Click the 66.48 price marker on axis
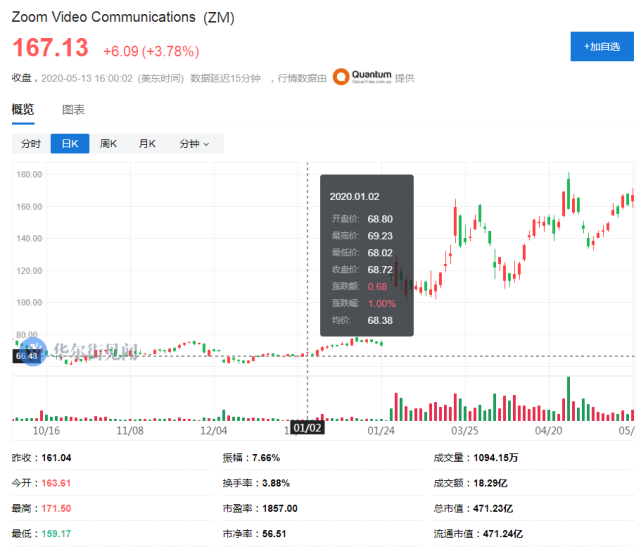The image size is (641, 547). click(x=27, y=356)
